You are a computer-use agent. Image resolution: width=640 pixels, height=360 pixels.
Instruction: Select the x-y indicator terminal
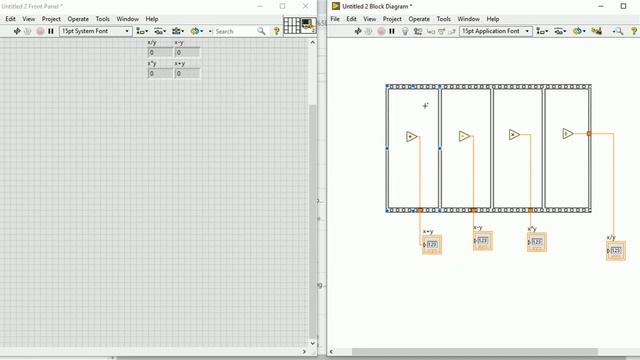482,241
